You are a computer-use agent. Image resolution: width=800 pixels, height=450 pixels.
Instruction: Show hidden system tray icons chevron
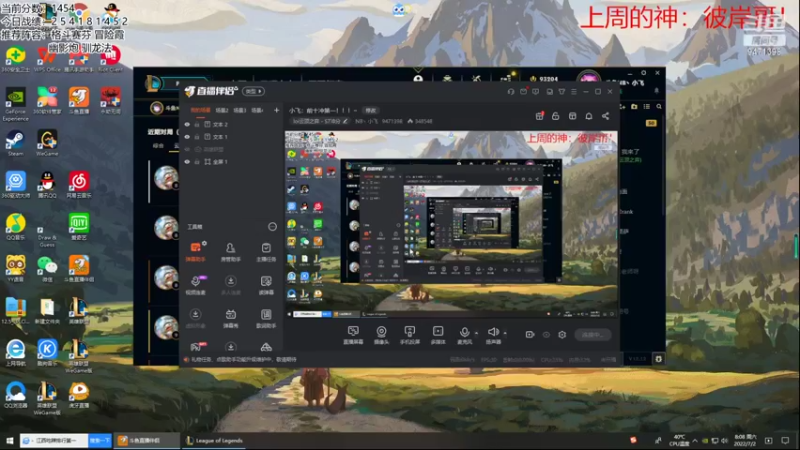click(x=694, y=440)
